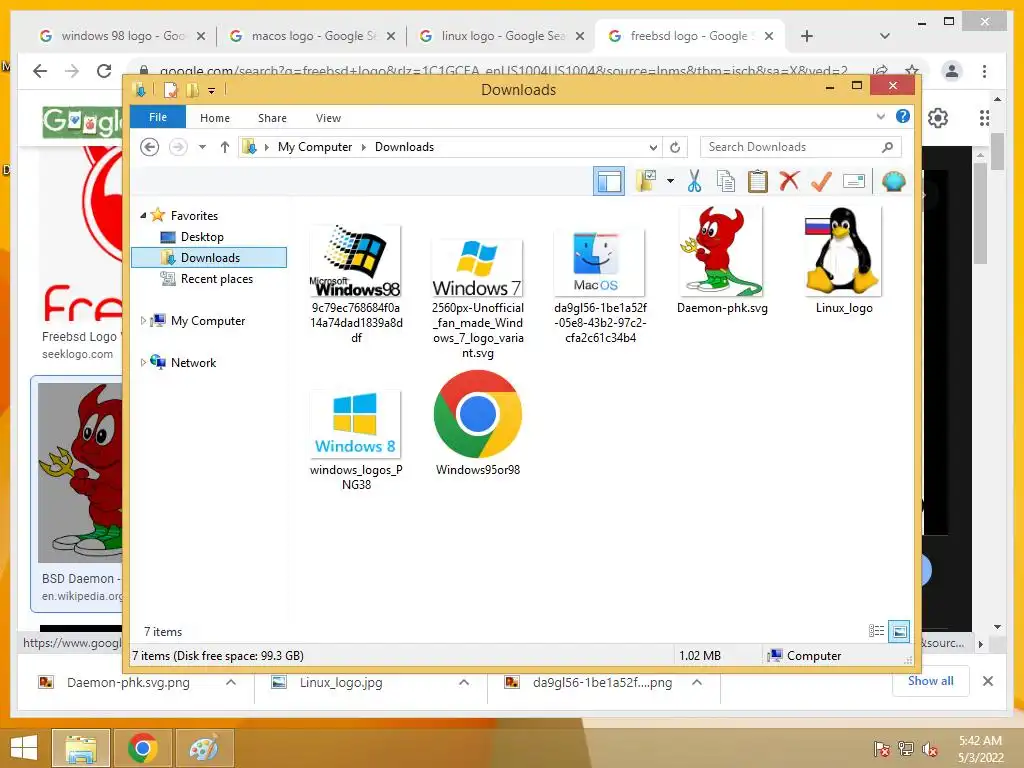Reload the Chrome page
Screen dimensions: 1024x768
pyautogui.click(x=104, y=71)
